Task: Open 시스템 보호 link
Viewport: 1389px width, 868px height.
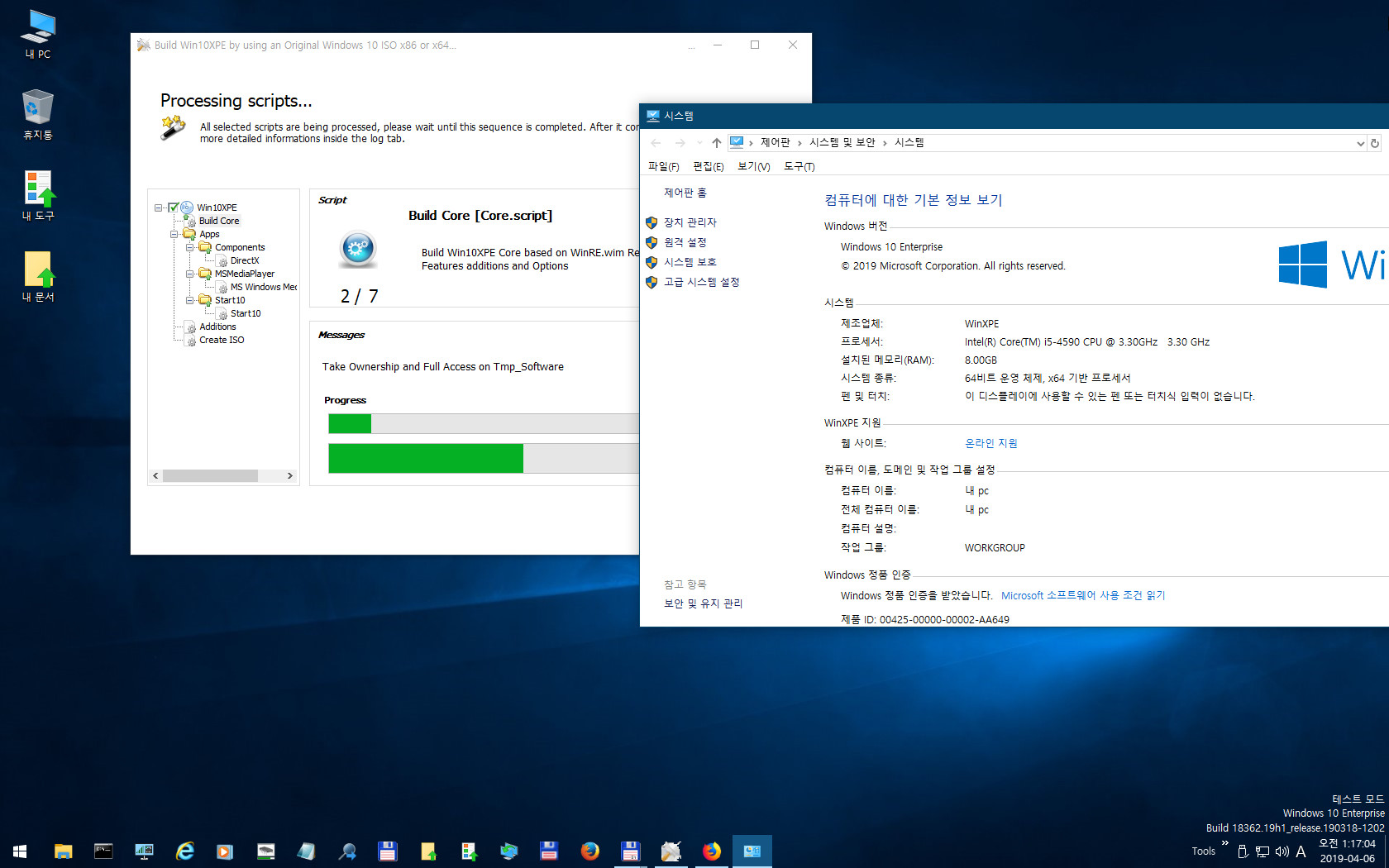Action: click(690, 262)
